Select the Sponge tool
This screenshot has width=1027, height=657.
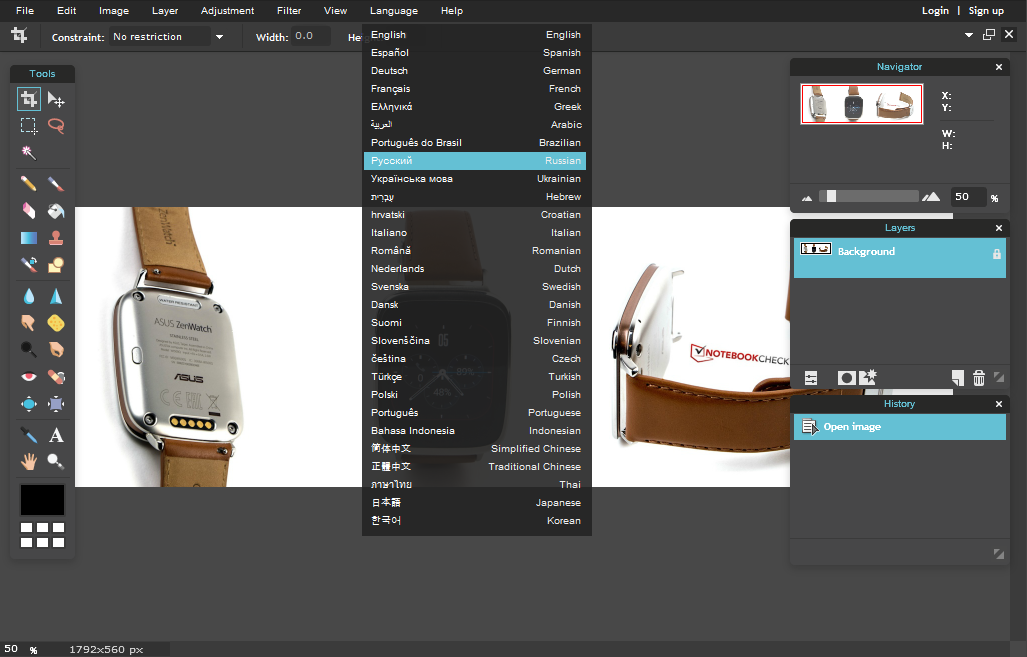(x=56, y=323)
